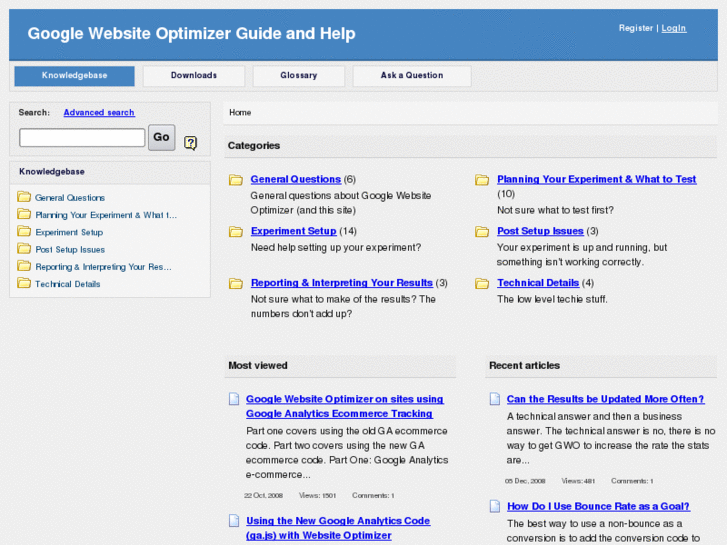Click folder icon next to Reporting & Interpreting Your Results (3)
This screenshot has width=727, height=545.
[x=236, y=283]
